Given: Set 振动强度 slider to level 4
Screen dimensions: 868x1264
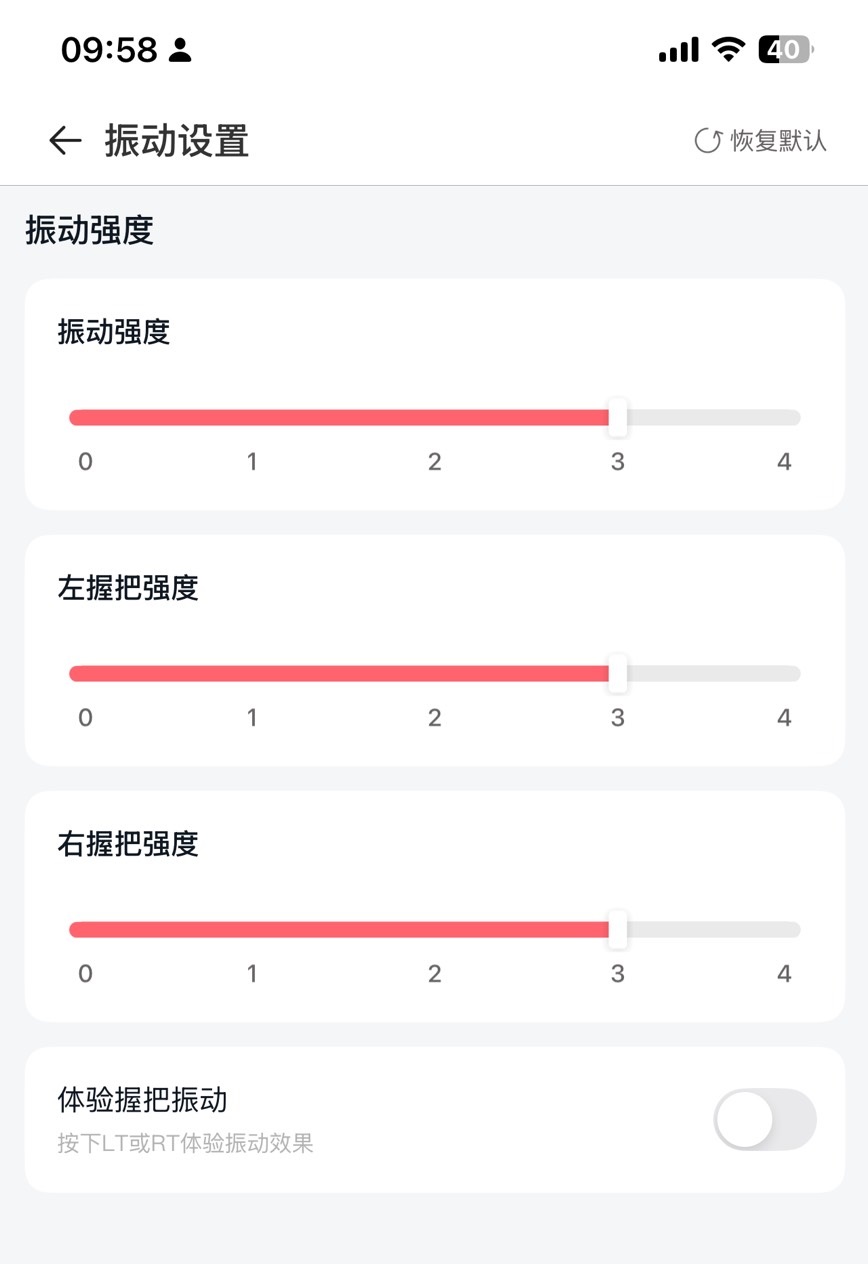Looking at the screenshot, I should 785,418.
